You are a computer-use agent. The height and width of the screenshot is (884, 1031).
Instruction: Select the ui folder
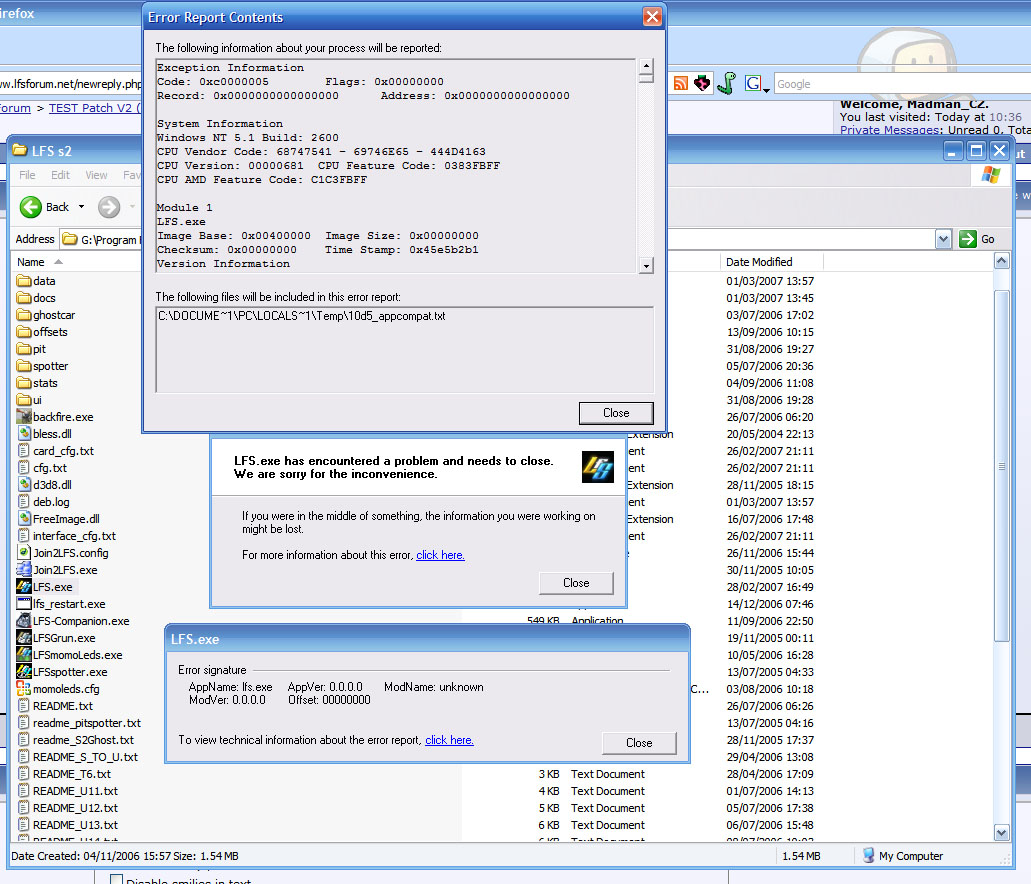(30, 400)
